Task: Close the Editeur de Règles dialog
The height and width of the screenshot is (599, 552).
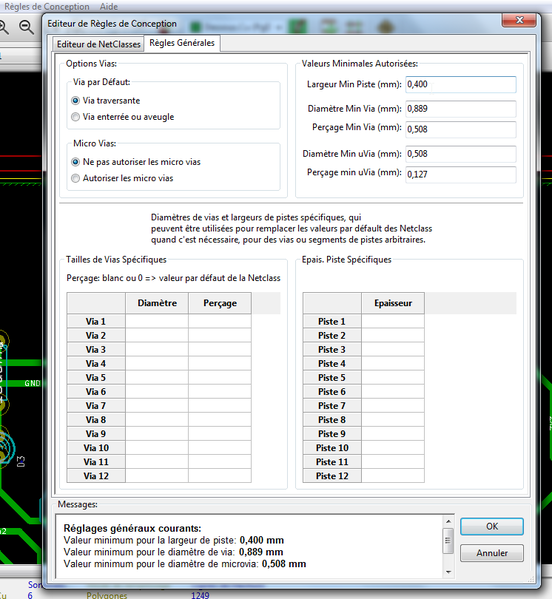Action: pos(520,20)
